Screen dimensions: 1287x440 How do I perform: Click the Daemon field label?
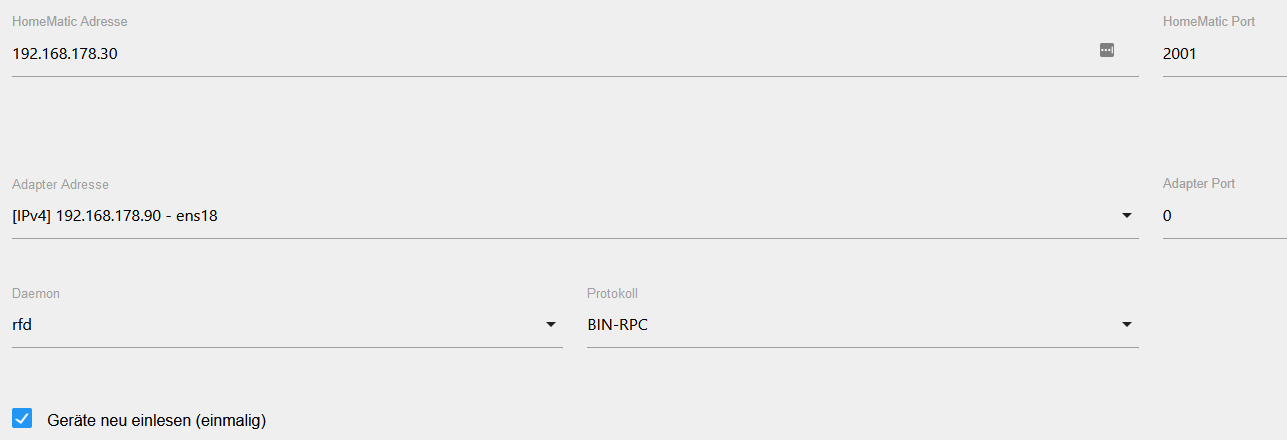click(36, 293)
